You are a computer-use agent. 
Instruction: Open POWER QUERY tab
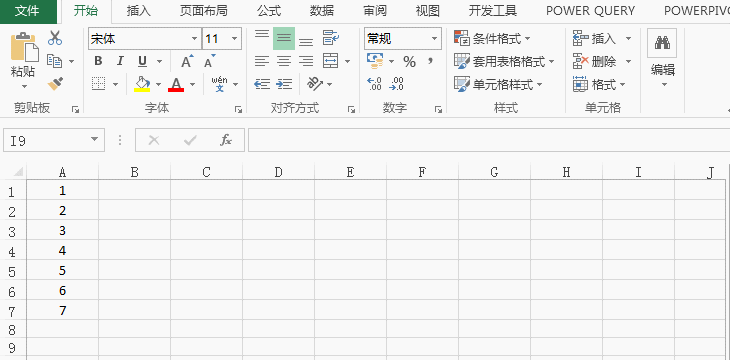[590, 11]
